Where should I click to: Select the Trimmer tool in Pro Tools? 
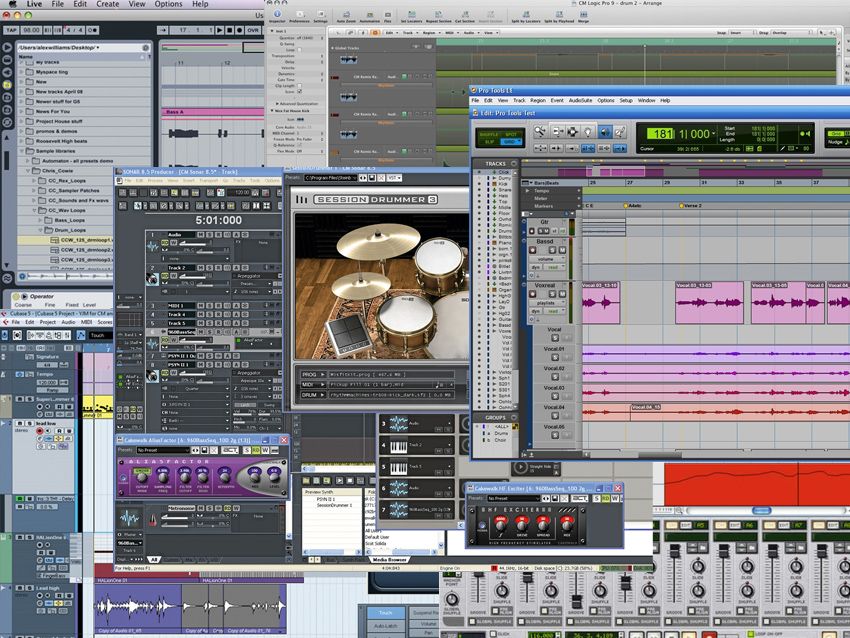pyautogui.click(x=558, y=130)
